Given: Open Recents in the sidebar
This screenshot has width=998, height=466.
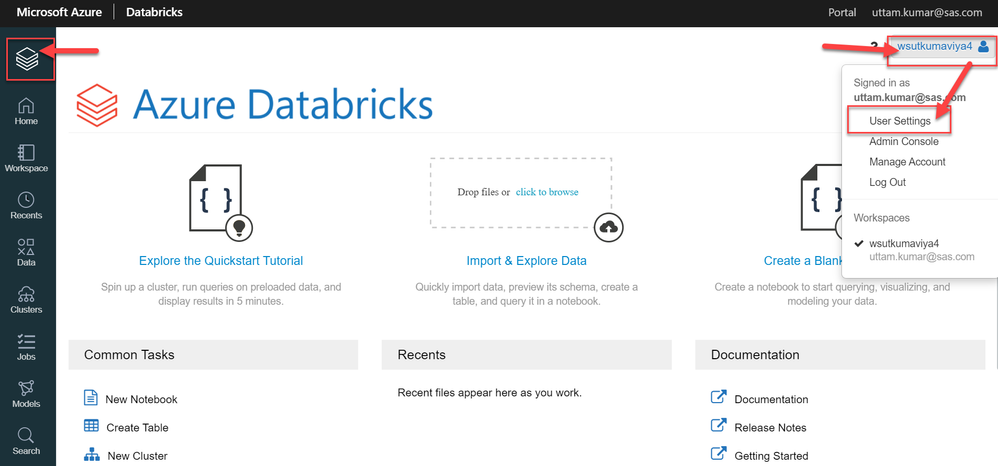Looking at the screenshot, I should pyautogui.click(x=26, y=205).
